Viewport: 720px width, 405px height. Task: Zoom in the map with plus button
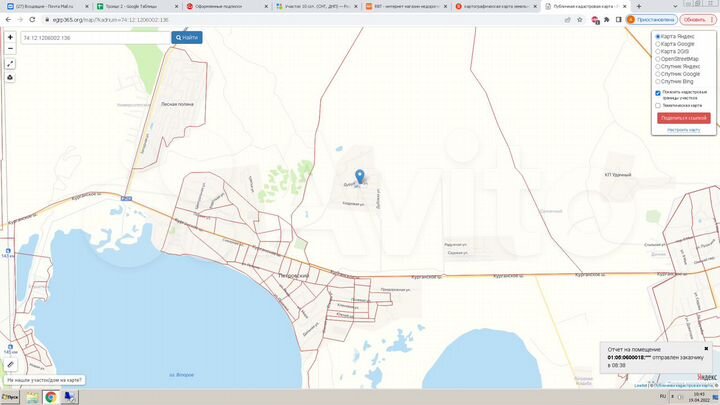click(10, 37)
